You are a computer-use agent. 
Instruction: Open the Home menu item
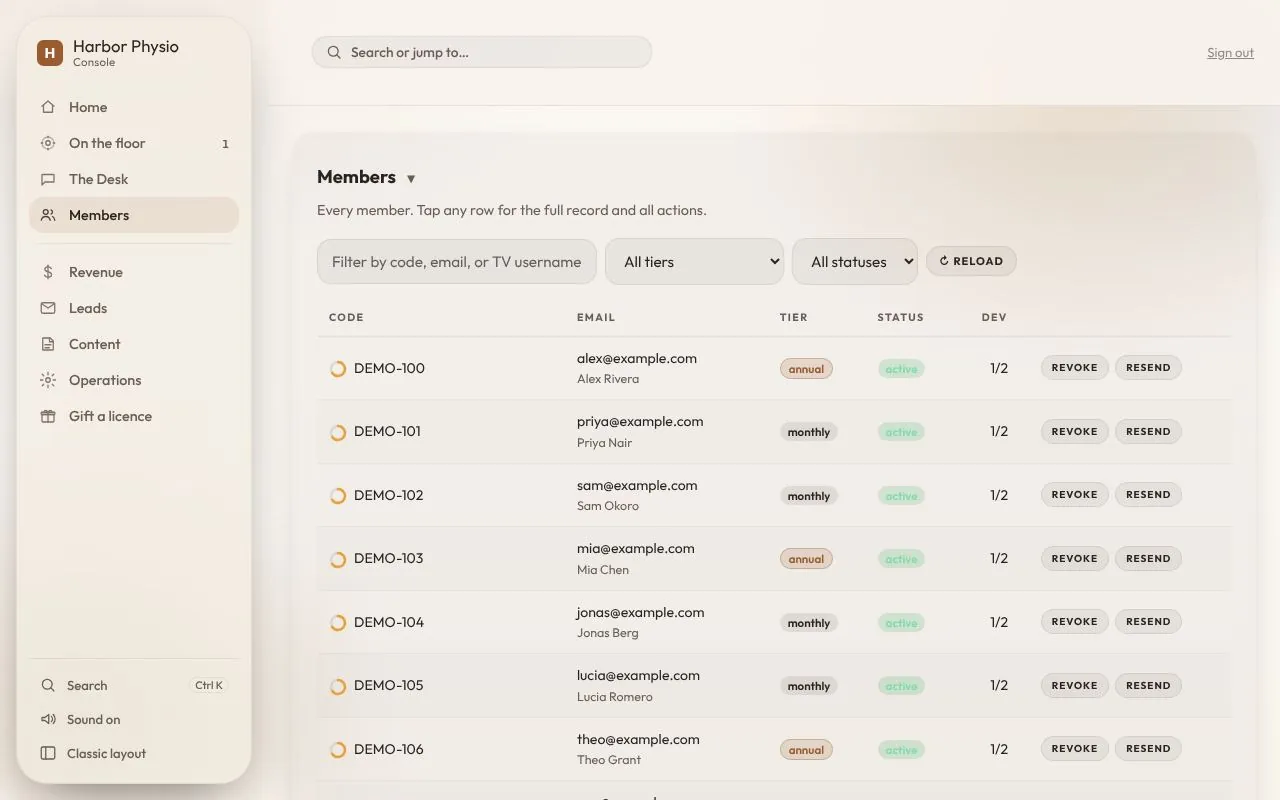coord(134,107)
